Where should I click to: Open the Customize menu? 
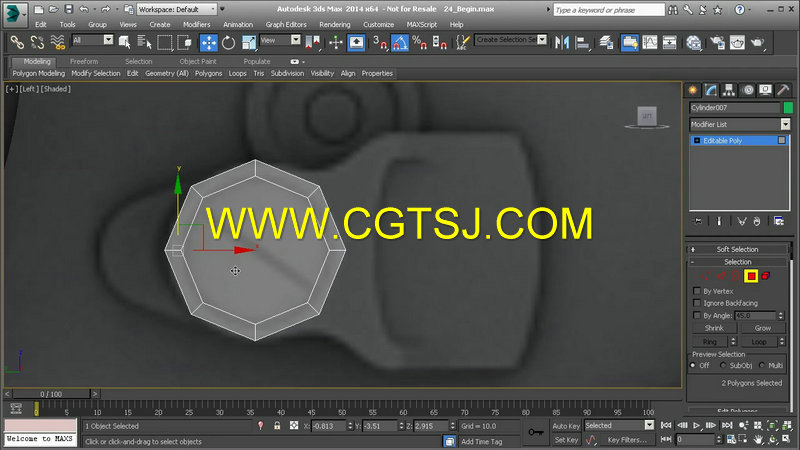(x=379, y=24)
